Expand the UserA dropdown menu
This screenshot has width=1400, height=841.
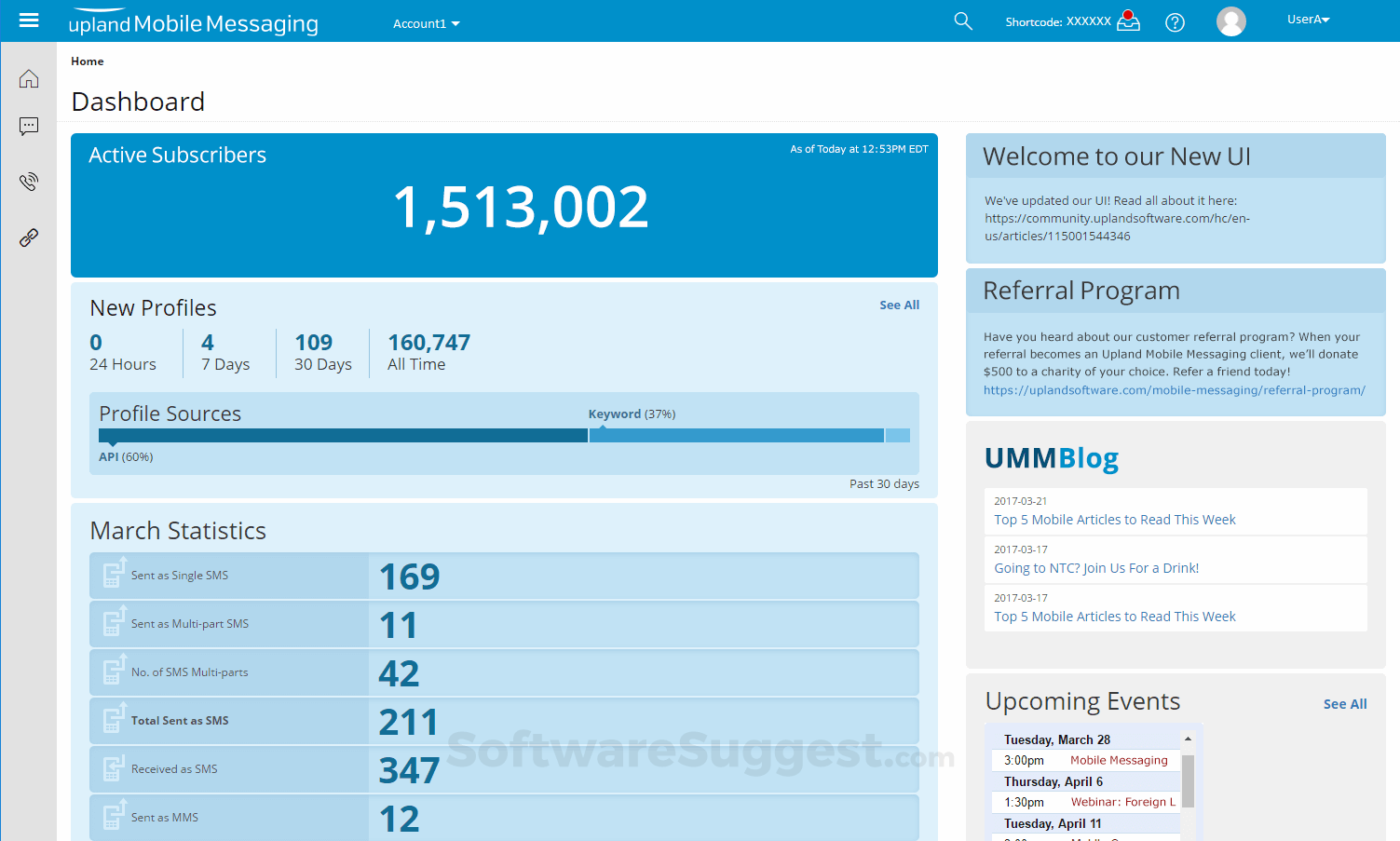pos(1308,19)
